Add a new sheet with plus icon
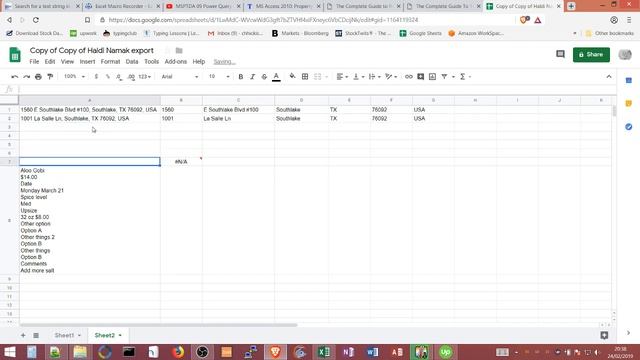640x360 pixels. (x=23, y=335)
